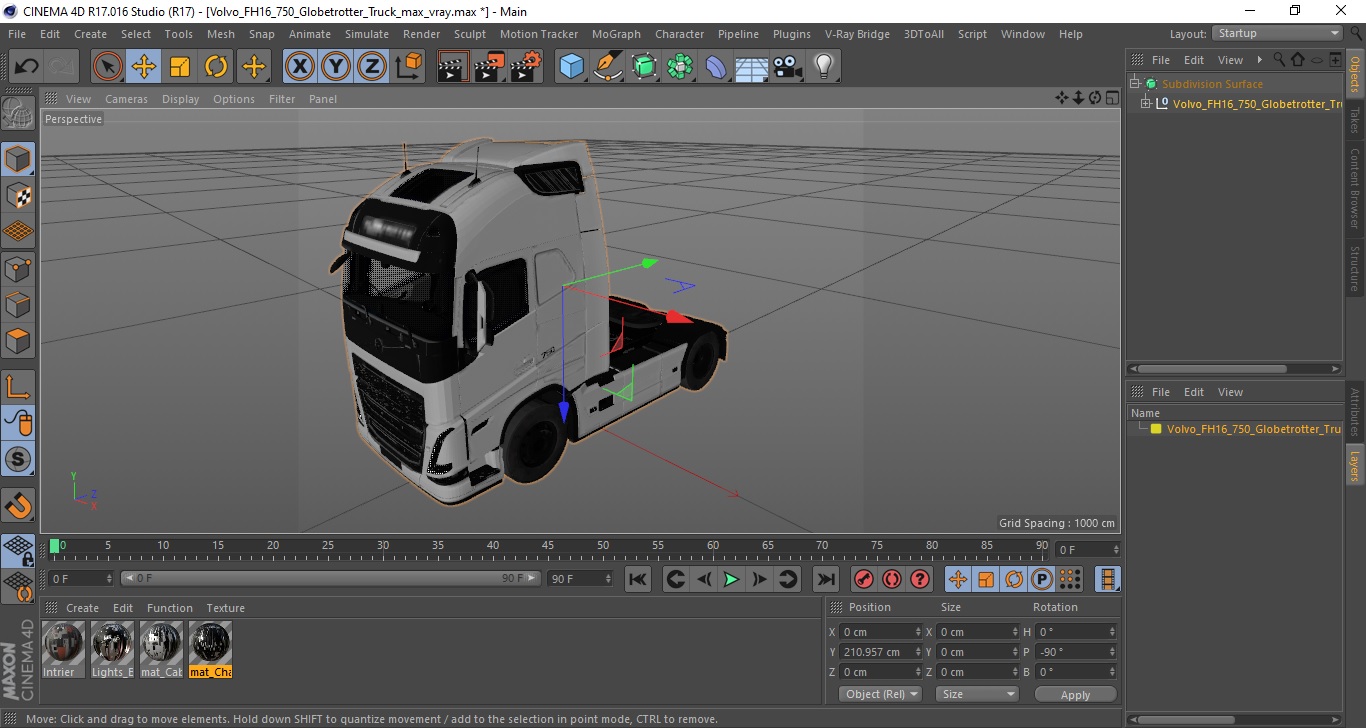The image size is (1366, 728).
Task: Click the Rotation P field -90°
Action: (1076, 652)
